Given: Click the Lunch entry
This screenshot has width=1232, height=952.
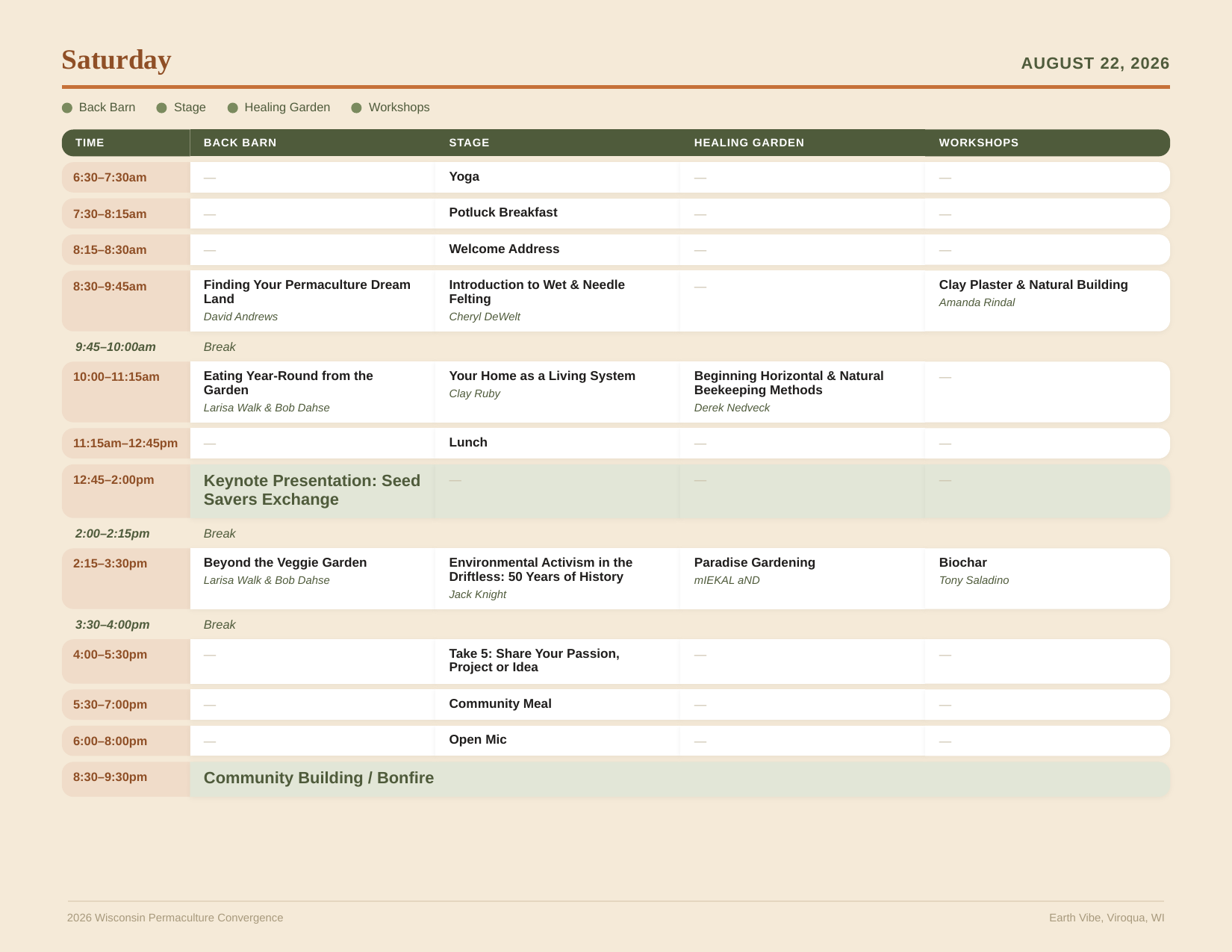Looking at the screenshot, I should (x=468, y=443).
